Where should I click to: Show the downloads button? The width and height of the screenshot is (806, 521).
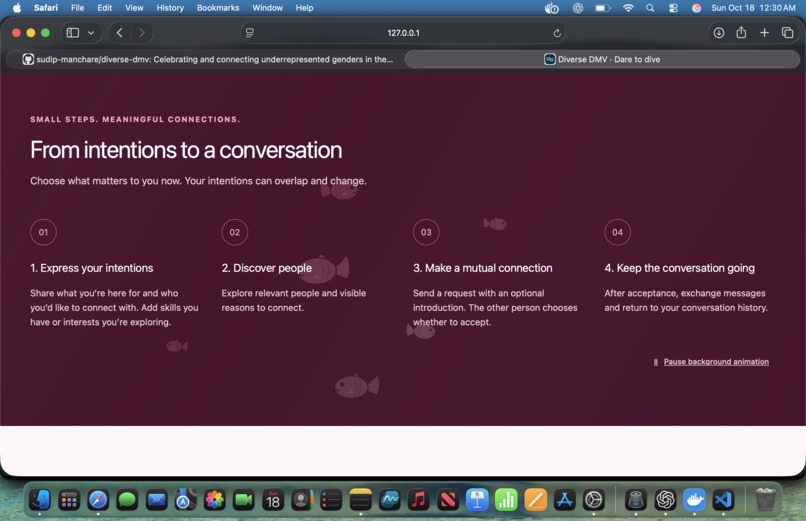pos(719,33)
